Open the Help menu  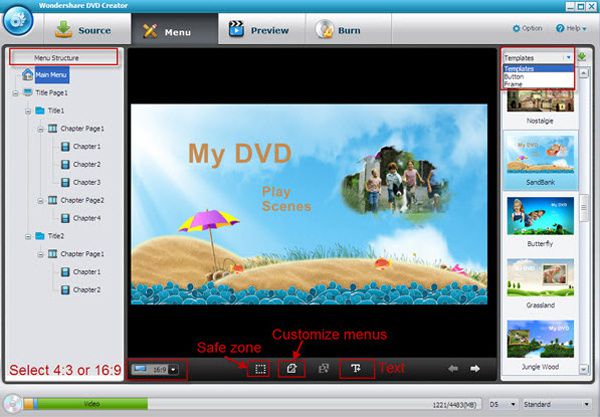pyautogui.click(x=571, y=28)
